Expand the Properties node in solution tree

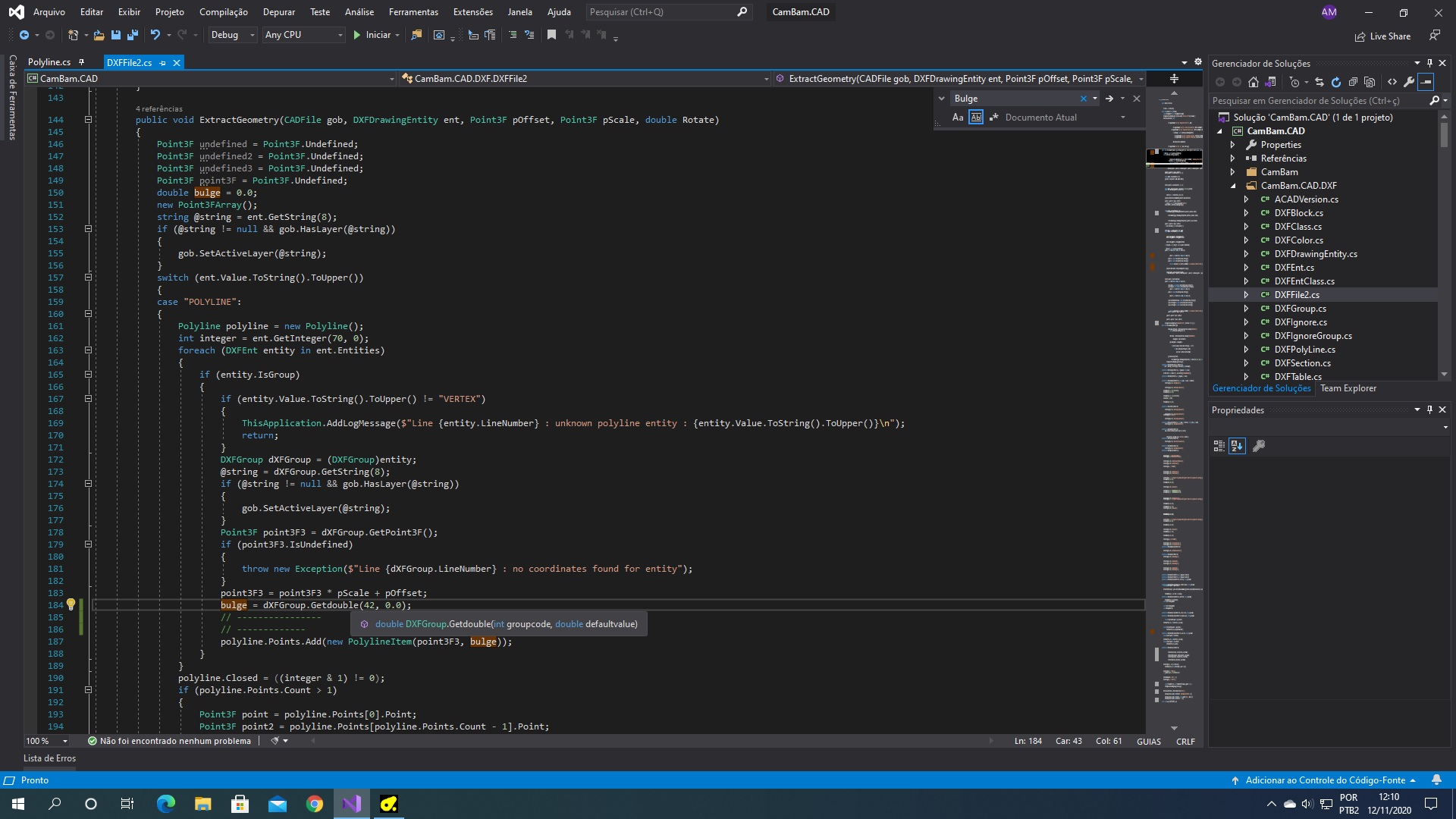(1232, 145)
